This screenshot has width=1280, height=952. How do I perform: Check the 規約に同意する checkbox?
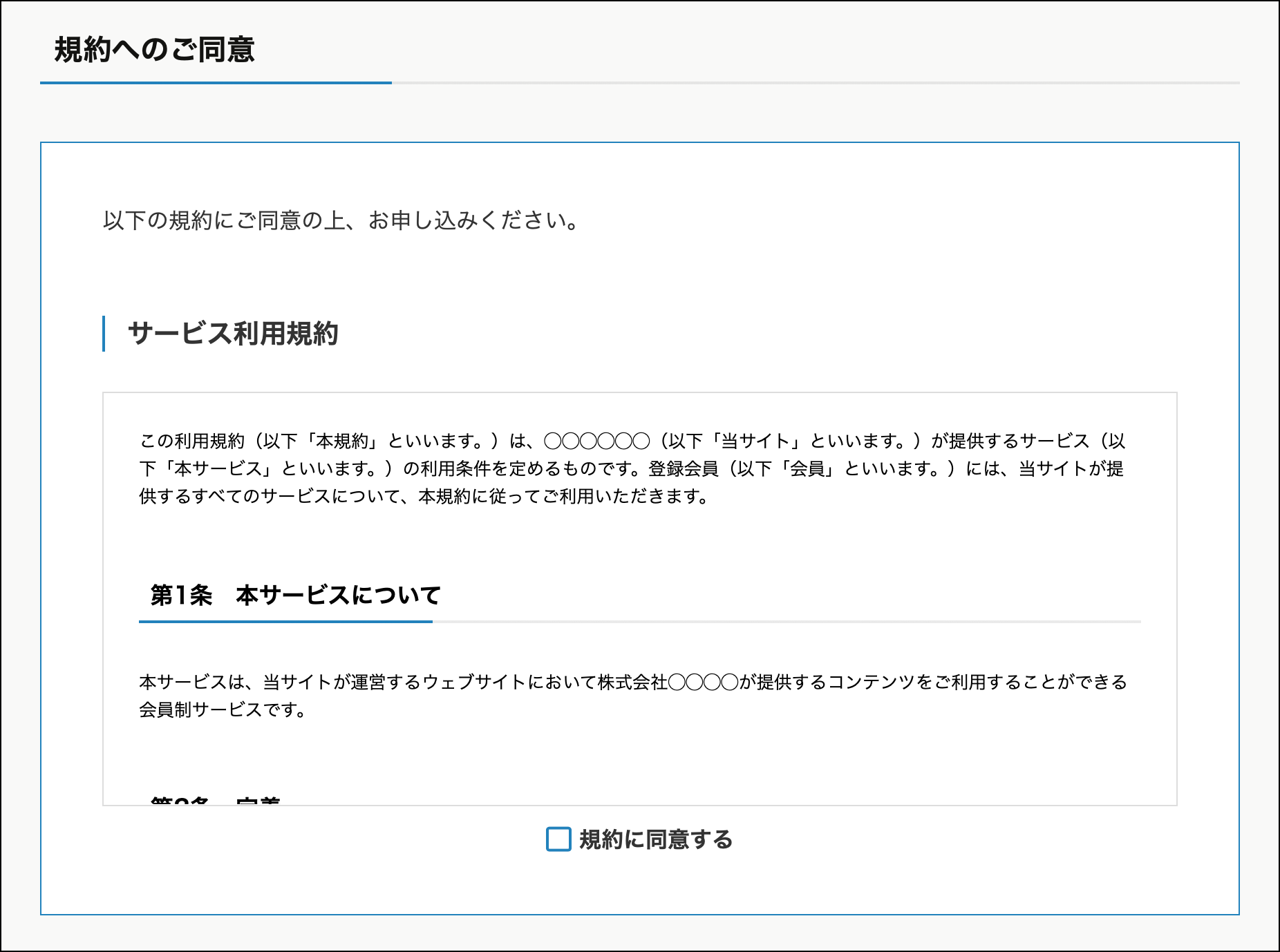(x=558, y=839)
